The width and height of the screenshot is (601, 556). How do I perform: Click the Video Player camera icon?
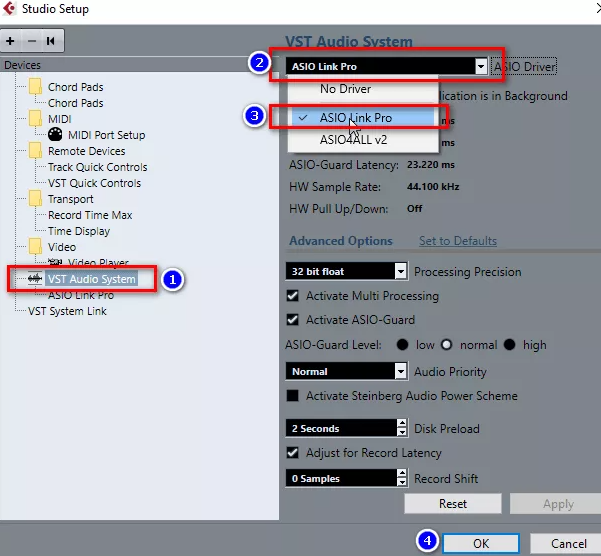tap(55, 262)
